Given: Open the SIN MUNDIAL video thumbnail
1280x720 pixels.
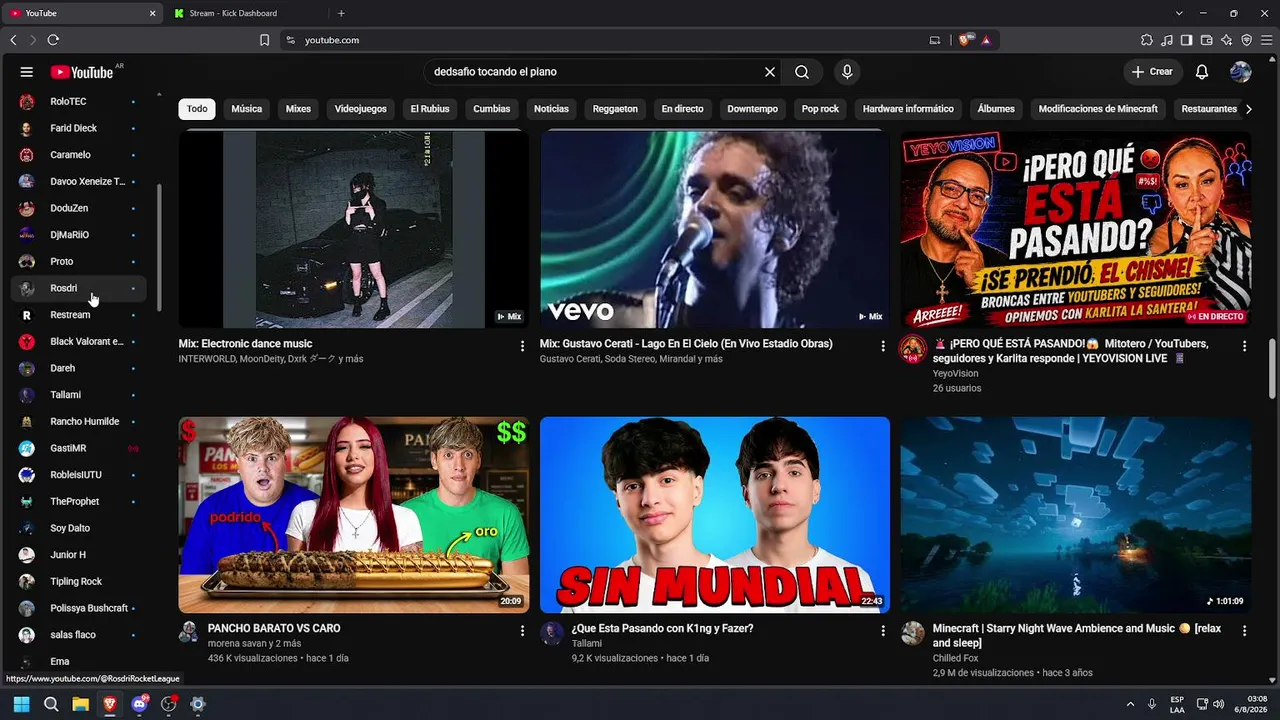Looking at the screenshot, I should (714, 514).
